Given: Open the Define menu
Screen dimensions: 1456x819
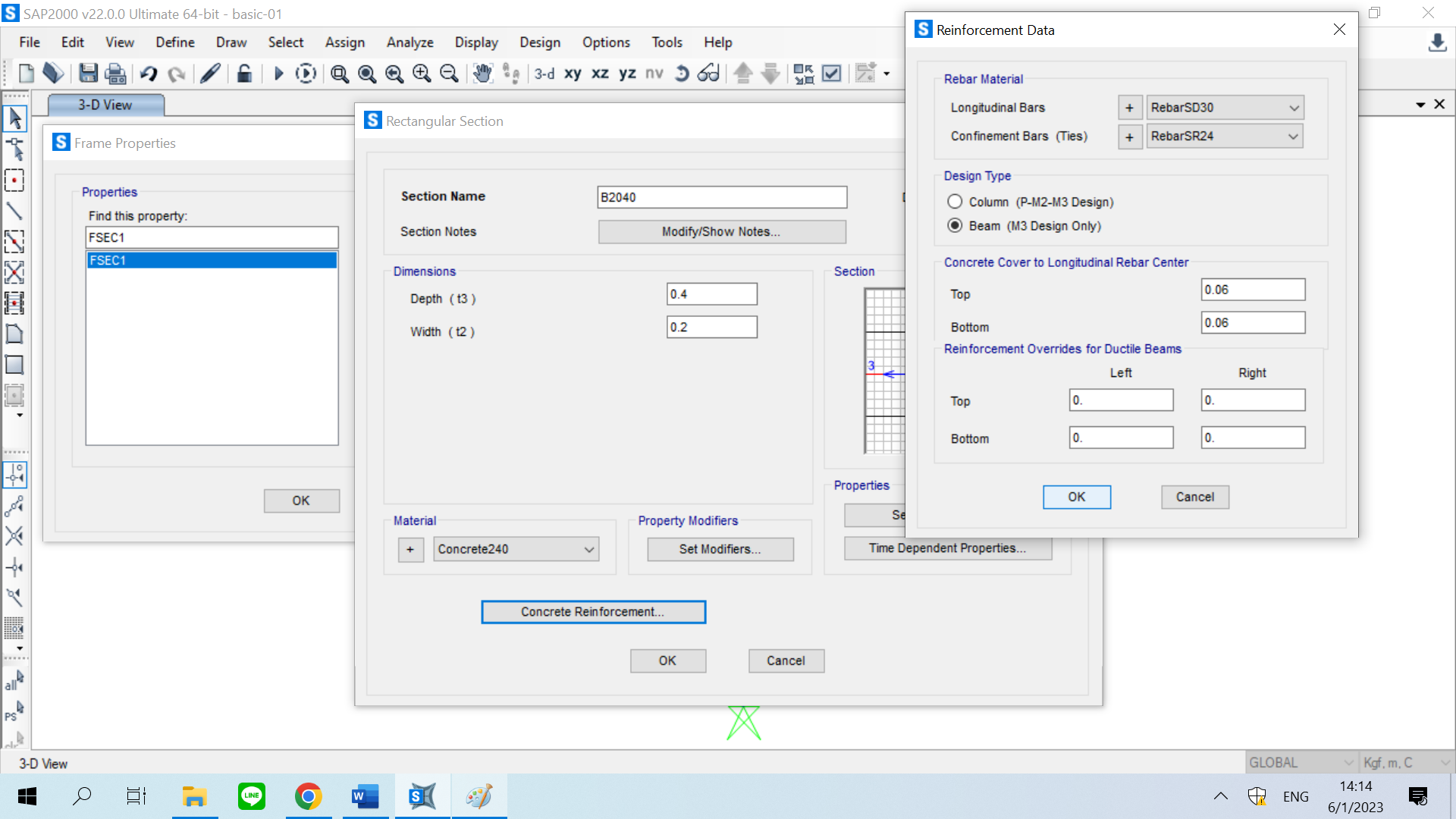Looking at the screenshot, I should click(x=175, y=42).
